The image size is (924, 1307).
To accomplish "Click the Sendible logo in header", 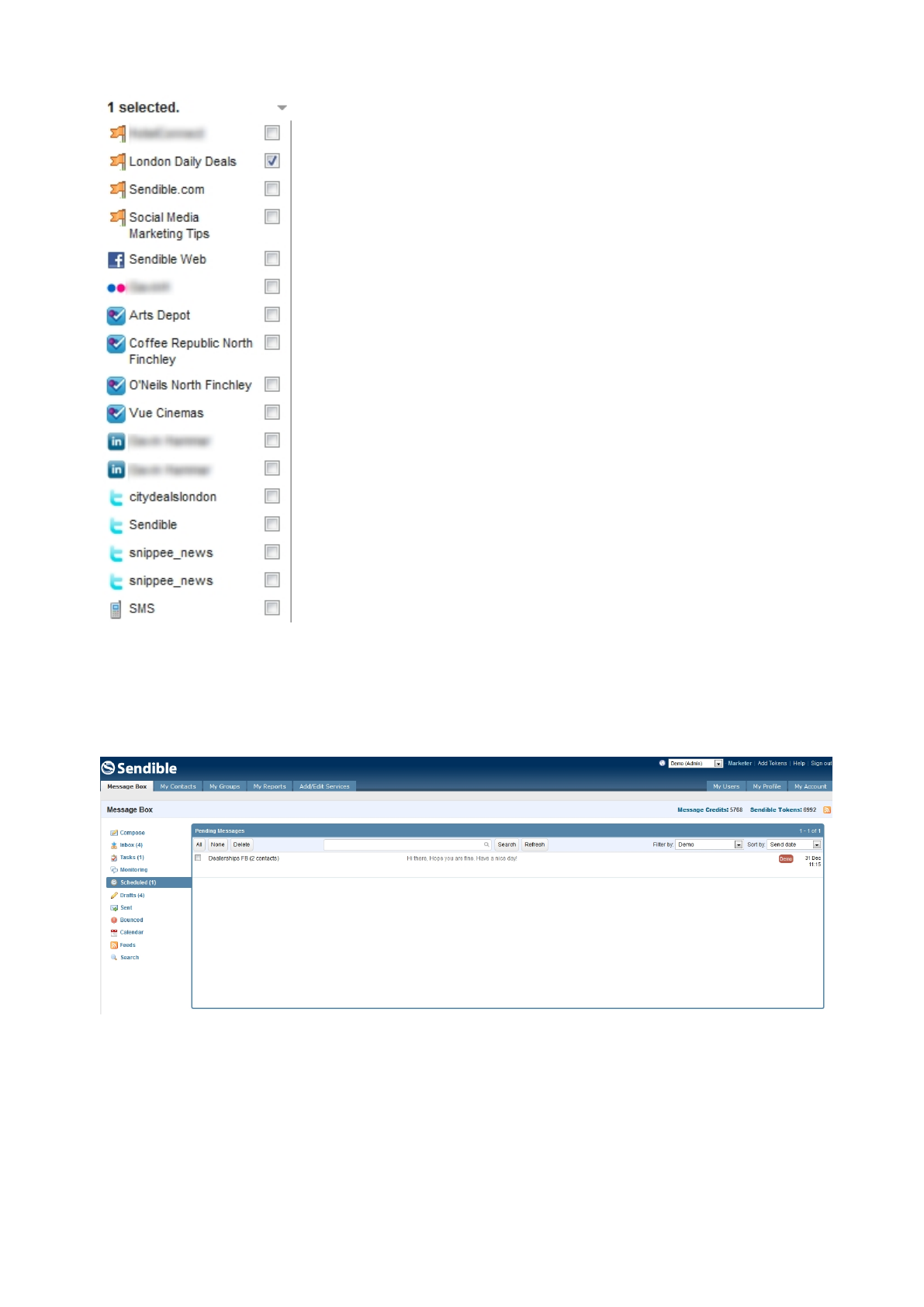I will tap(140, 768).
